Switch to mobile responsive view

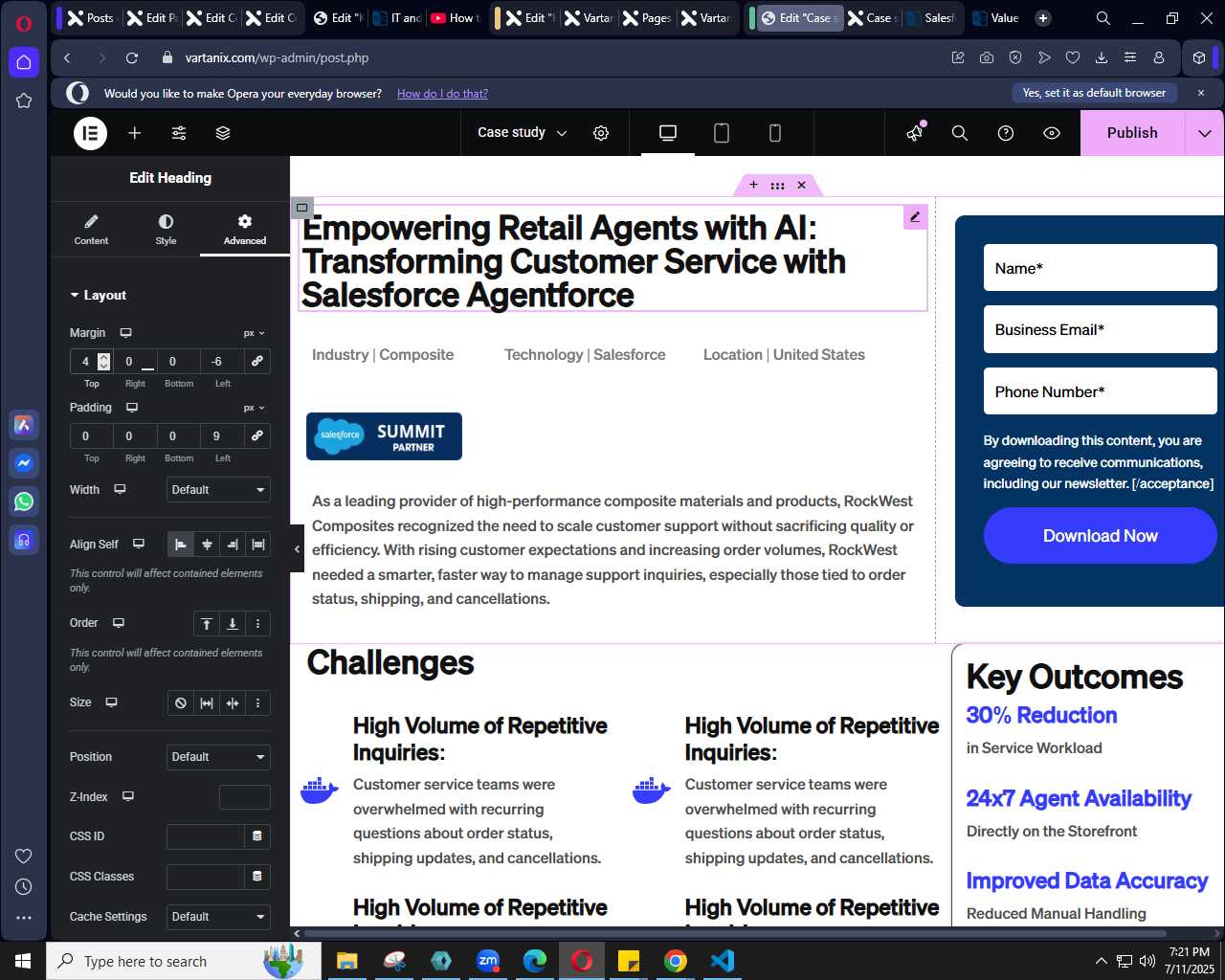[775, 133]
